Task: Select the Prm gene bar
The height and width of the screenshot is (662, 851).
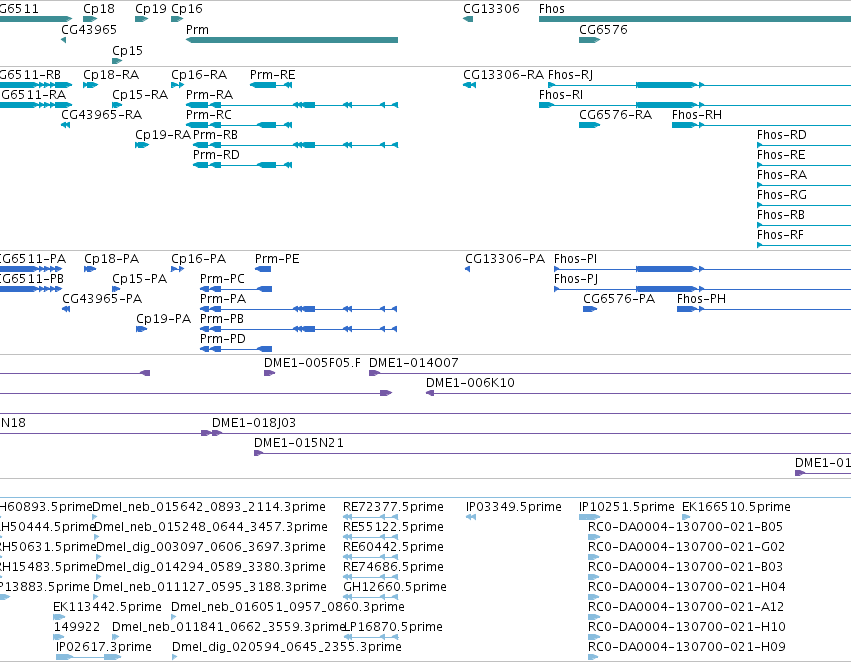Action: [292, 40]
